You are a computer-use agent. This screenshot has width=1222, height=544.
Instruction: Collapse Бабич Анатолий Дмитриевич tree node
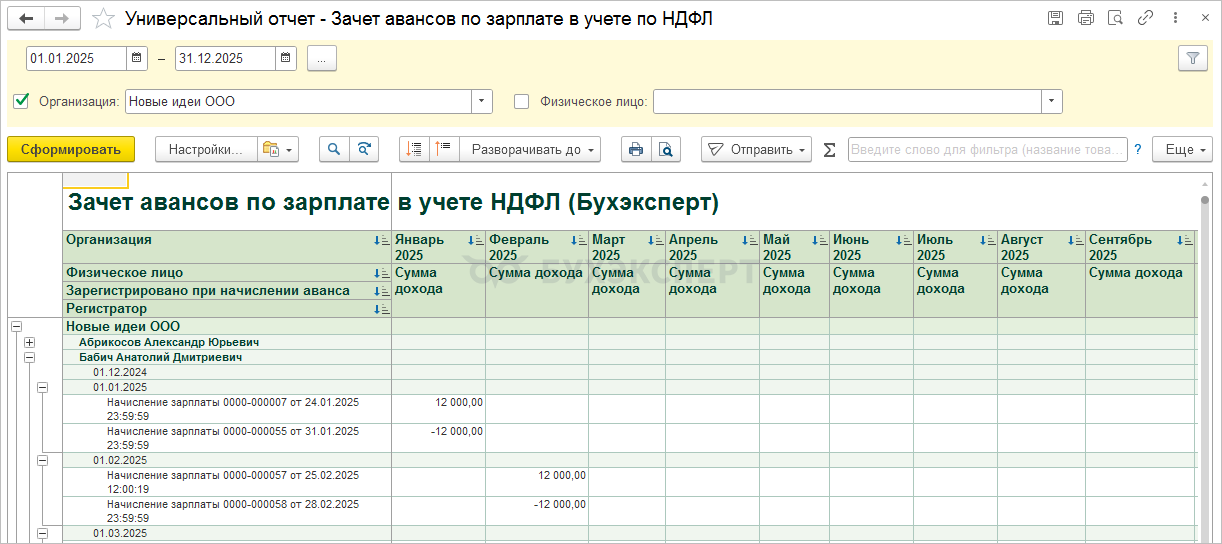tap(29, 356)
